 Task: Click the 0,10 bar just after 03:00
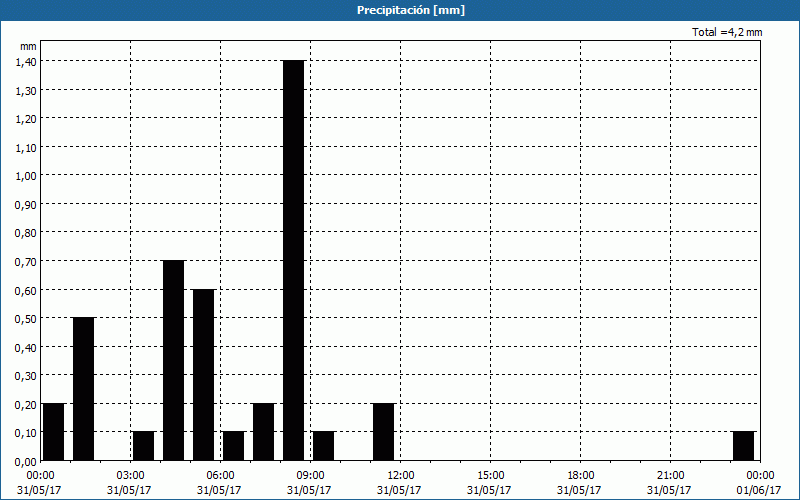143,446
